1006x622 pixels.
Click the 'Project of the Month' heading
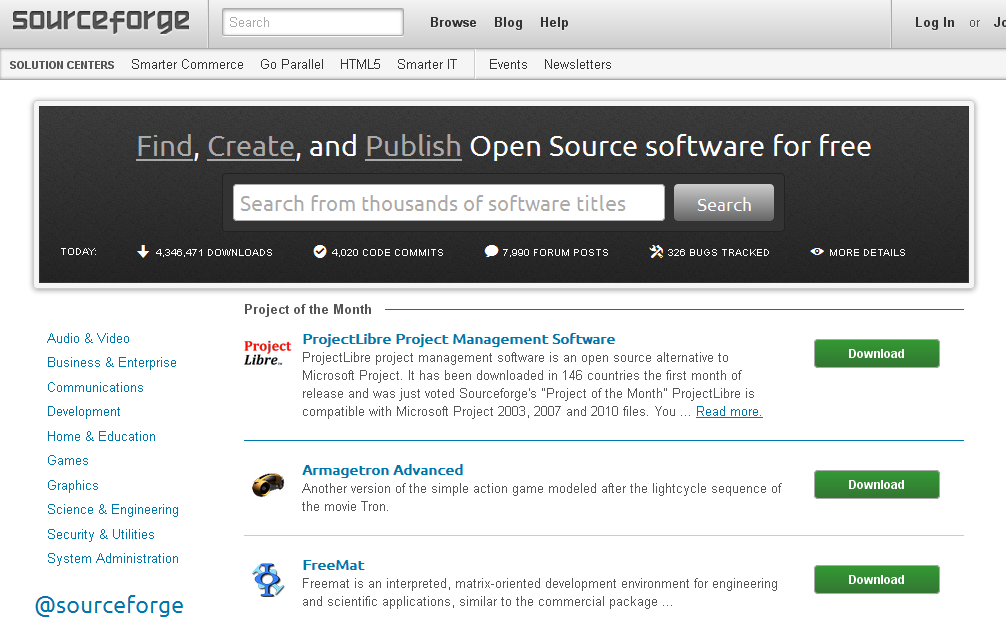point(308,309)
